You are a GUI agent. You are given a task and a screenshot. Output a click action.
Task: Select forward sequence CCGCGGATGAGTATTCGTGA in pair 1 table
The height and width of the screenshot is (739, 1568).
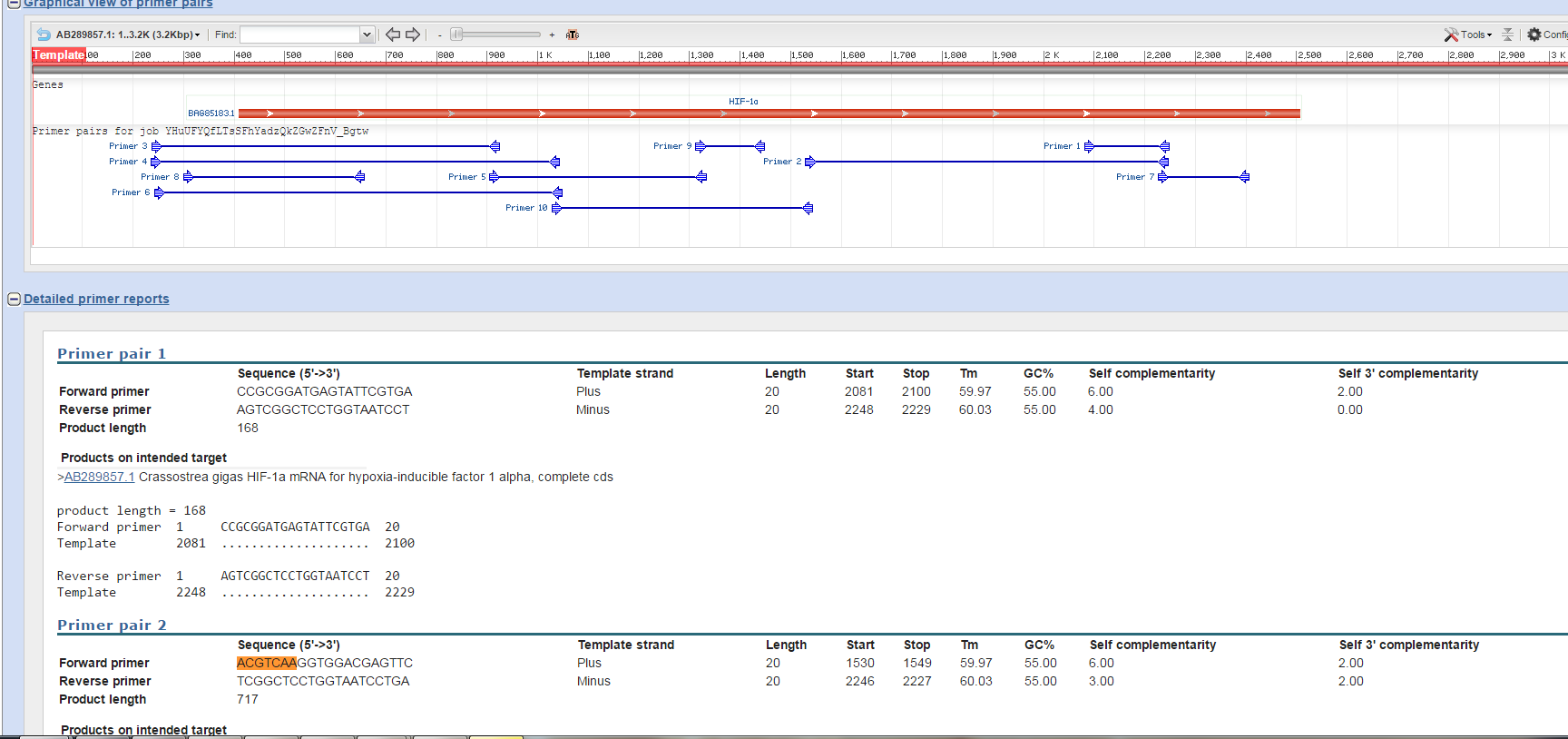[325, 391]
